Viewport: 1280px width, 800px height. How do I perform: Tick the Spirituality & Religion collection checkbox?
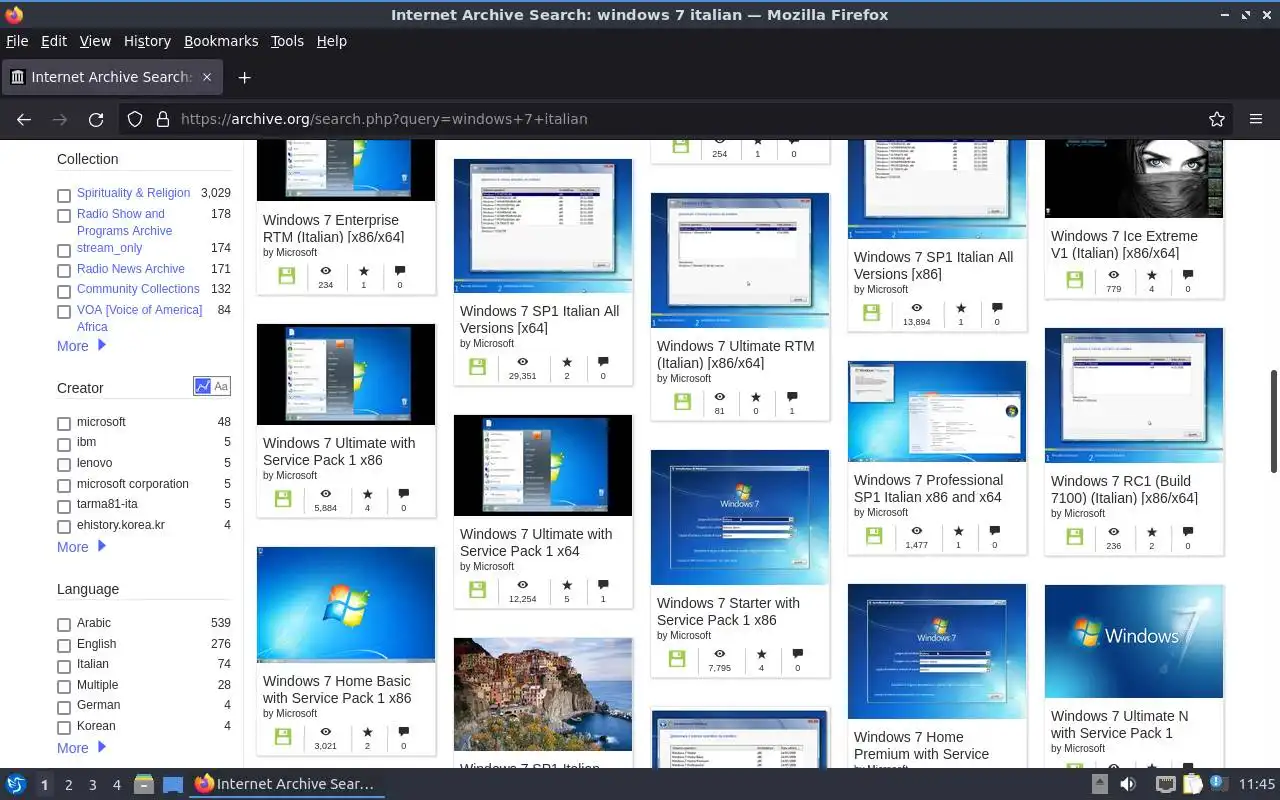coord(64,195)
